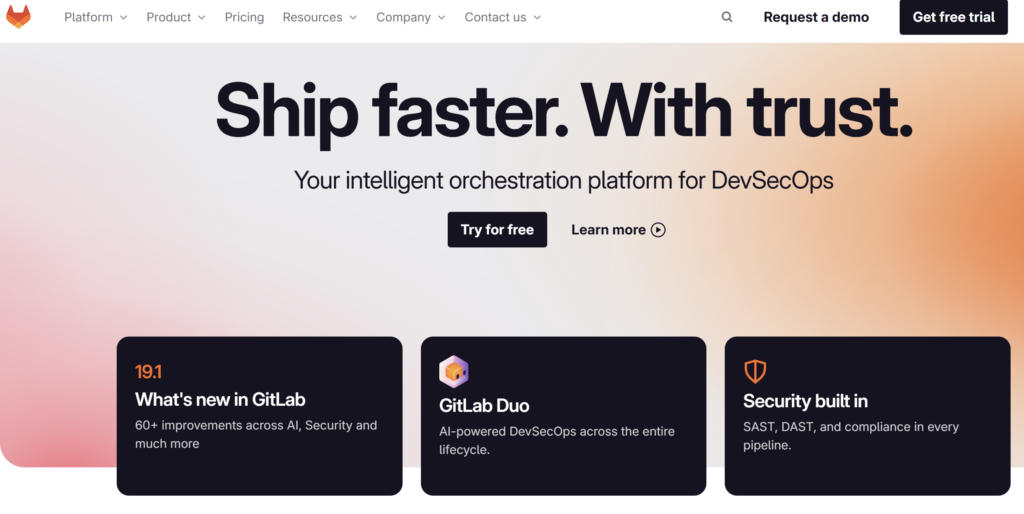
Task: Click 'SAST, DAST, and compliance in every' text
Action: pos(851,427)
